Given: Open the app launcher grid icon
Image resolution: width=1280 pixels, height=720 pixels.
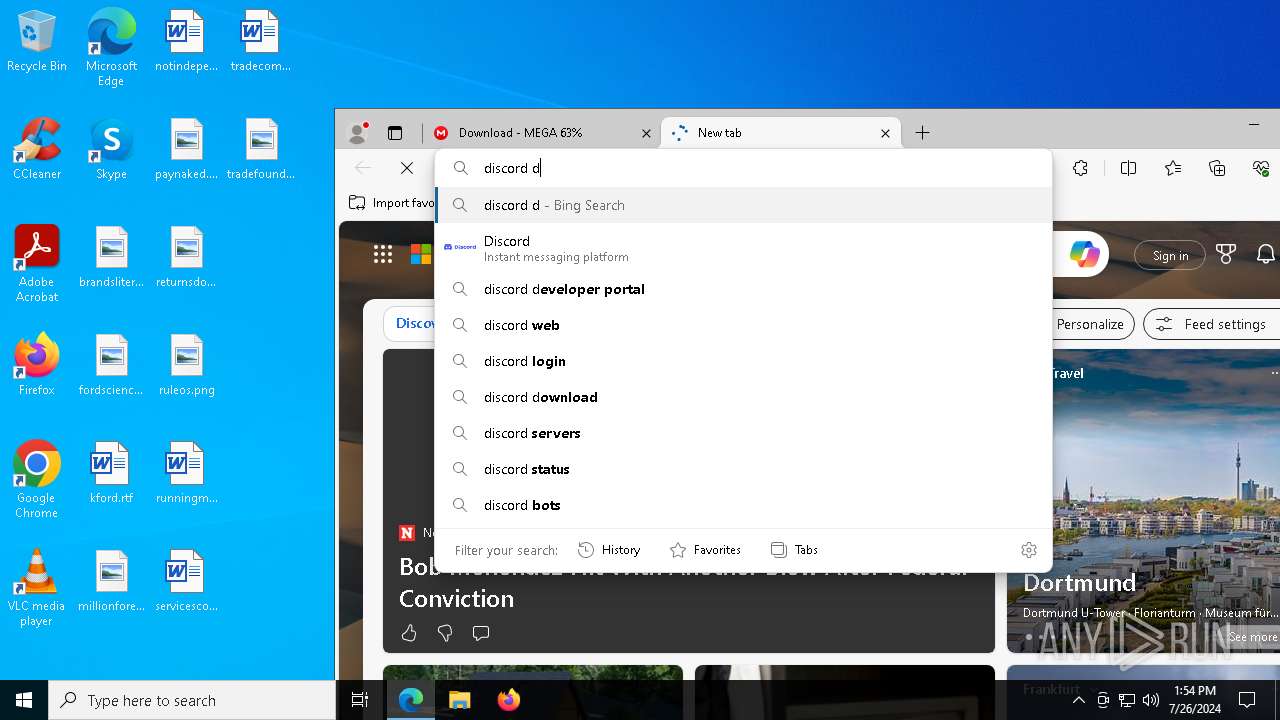Looking at the screenshot, I should coord(383,255).
